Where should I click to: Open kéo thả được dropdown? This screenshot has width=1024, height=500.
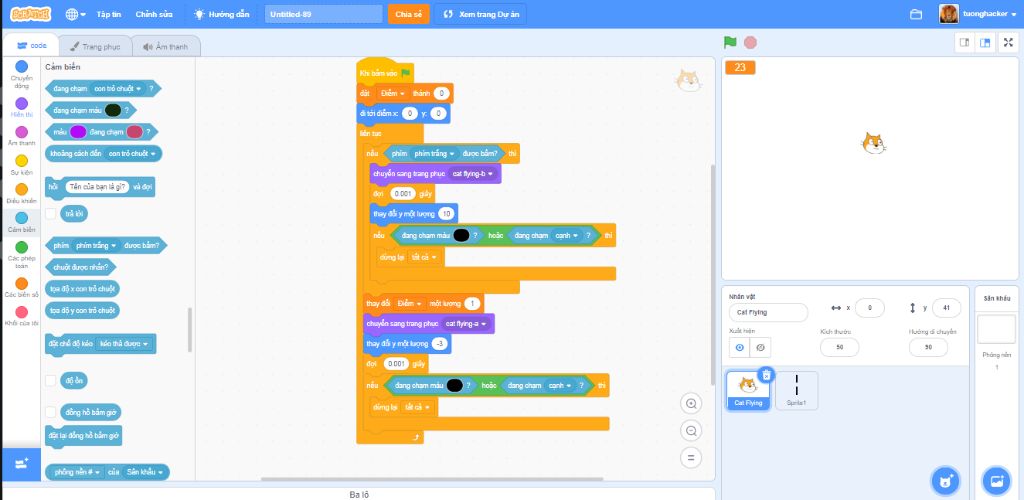point(123,343)
